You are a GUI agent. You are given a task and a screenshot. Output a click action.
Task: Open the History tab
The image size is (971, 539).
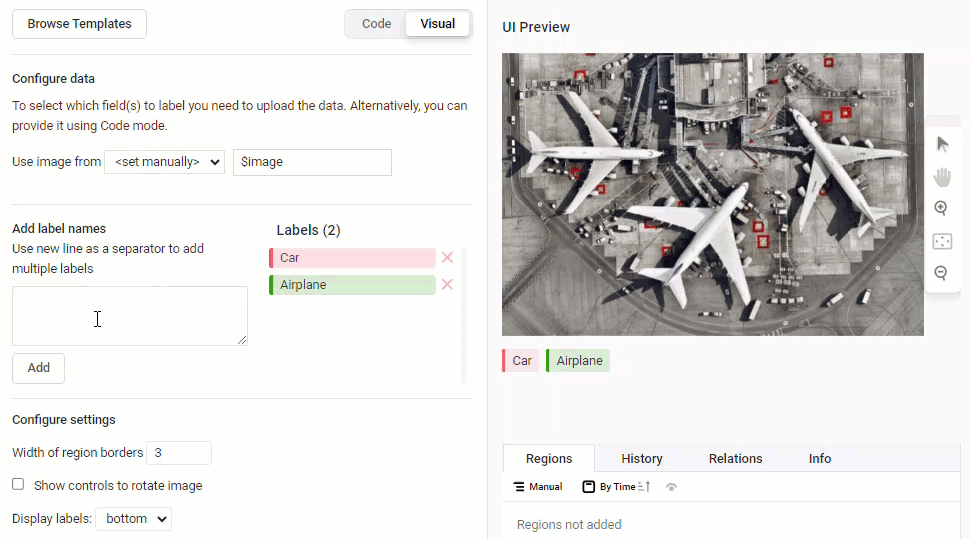(641, 458)
